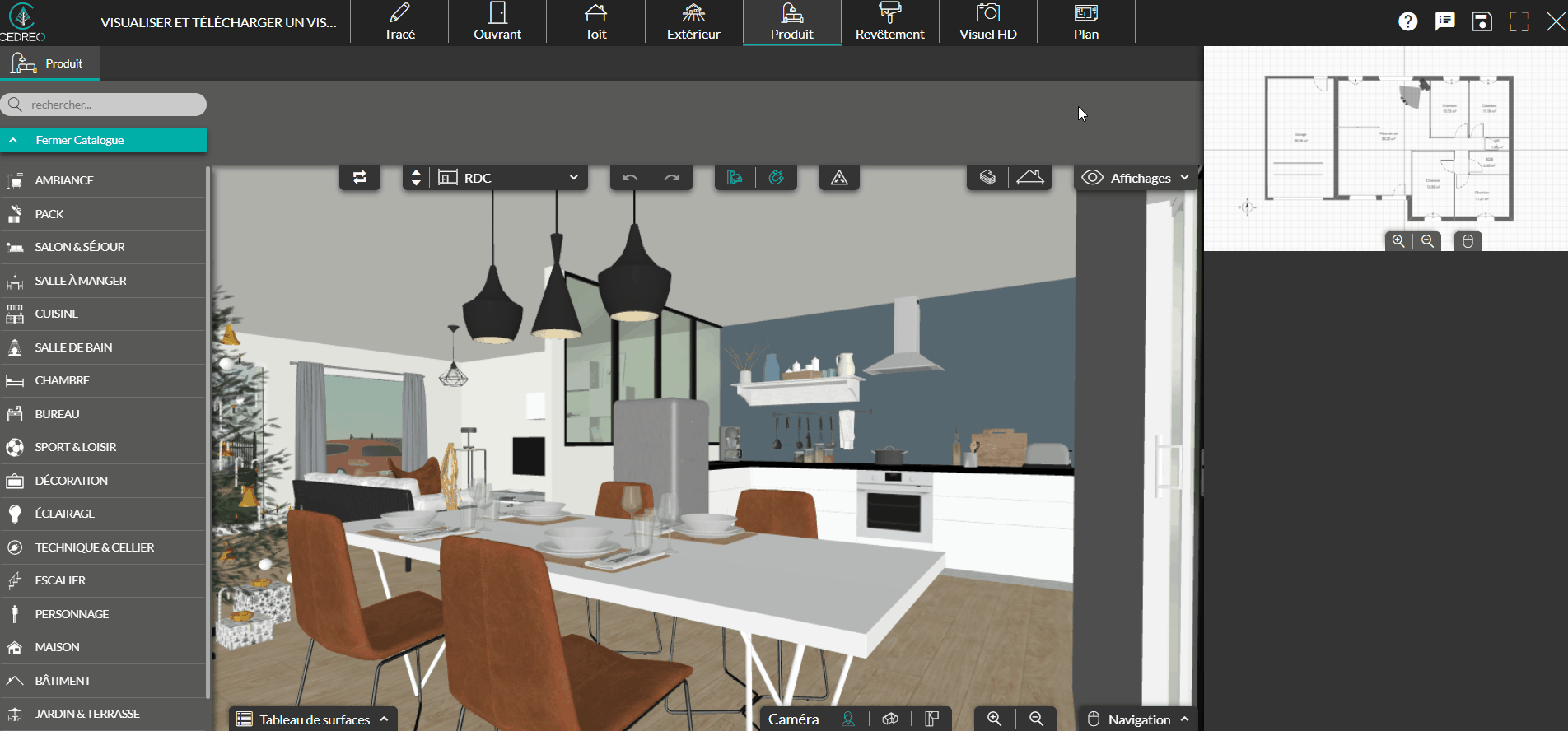Screen dimensions: 1568x731
Task: Zoom out in the 3D view
Action: click(x=1037, y=719)
